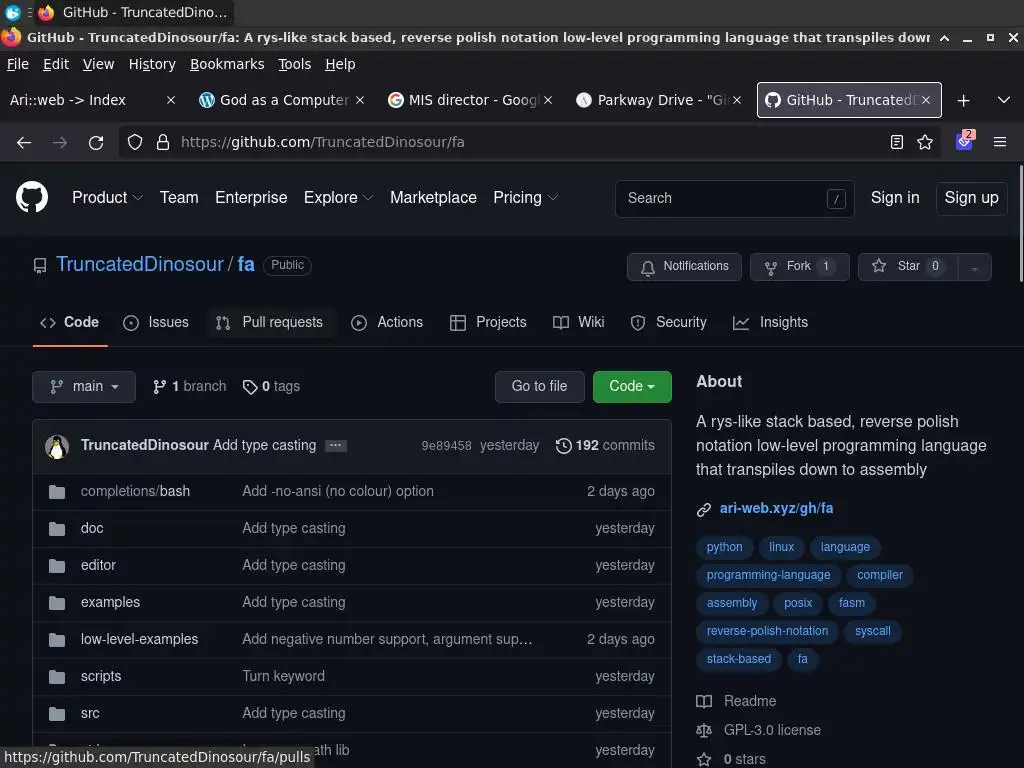Open the main branch selector dropdown

click(x=84, y=387)
